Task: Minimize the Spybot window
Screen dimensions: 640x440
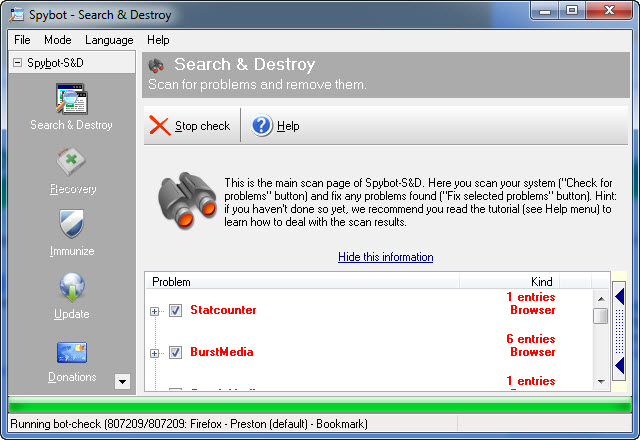Action: click(x=545, y=11)
